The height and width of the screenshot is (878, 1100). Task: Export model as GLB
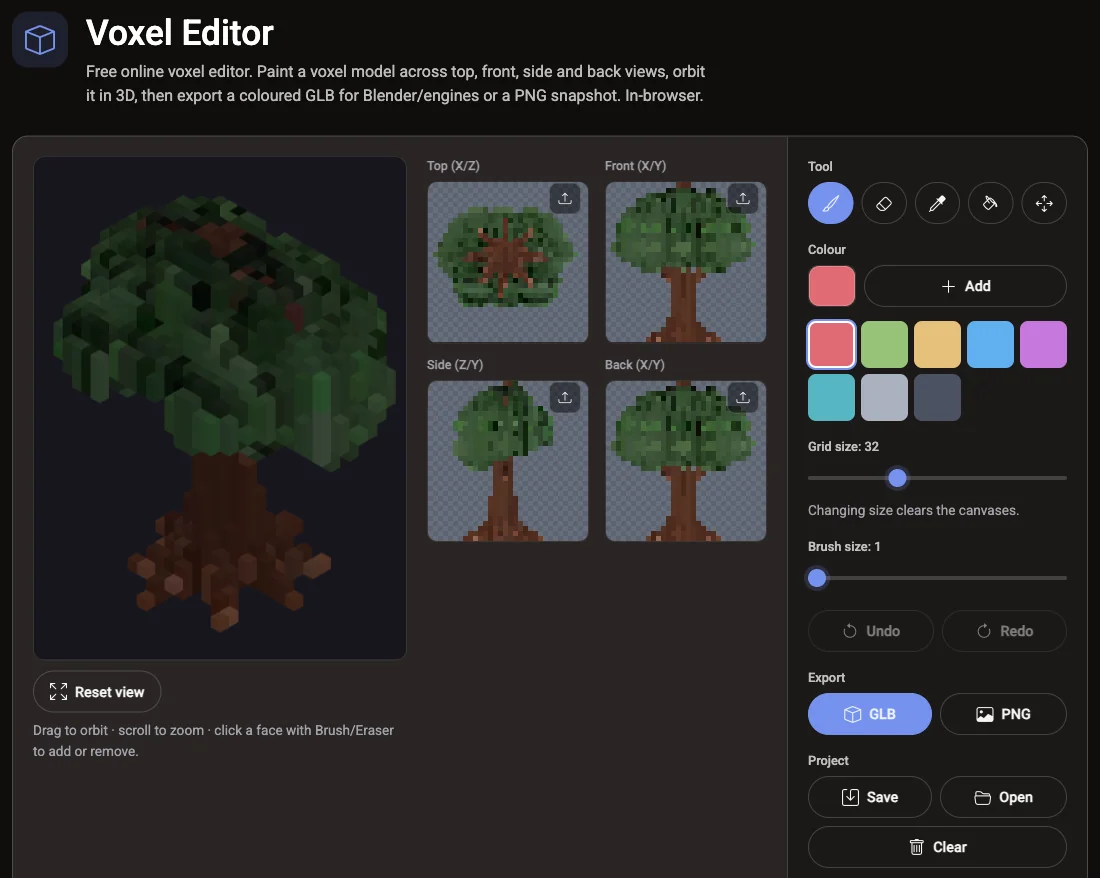(870, 714)
